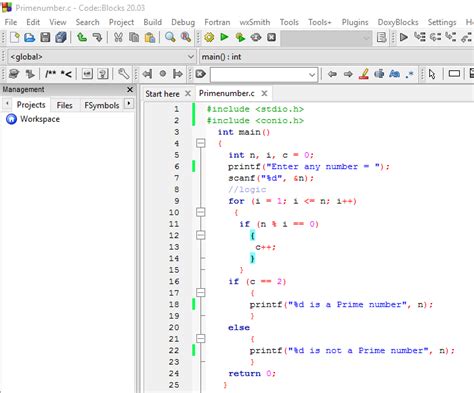474x393 pixels.
Task: Collapse fold marker at line 17
Action: tap(201, 293)
